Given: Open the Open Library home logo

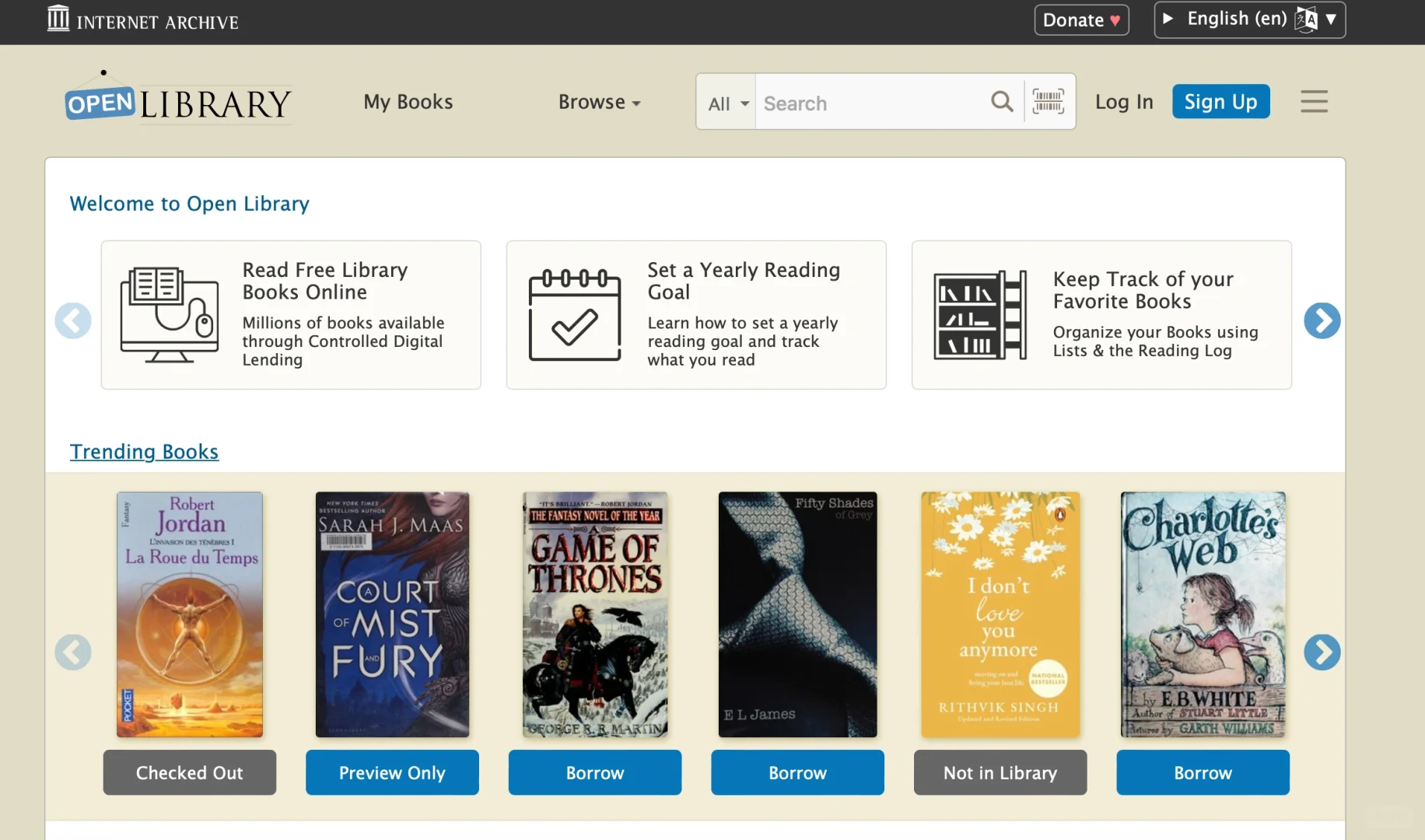Looking at the screenshot, I should click(178, 100).
